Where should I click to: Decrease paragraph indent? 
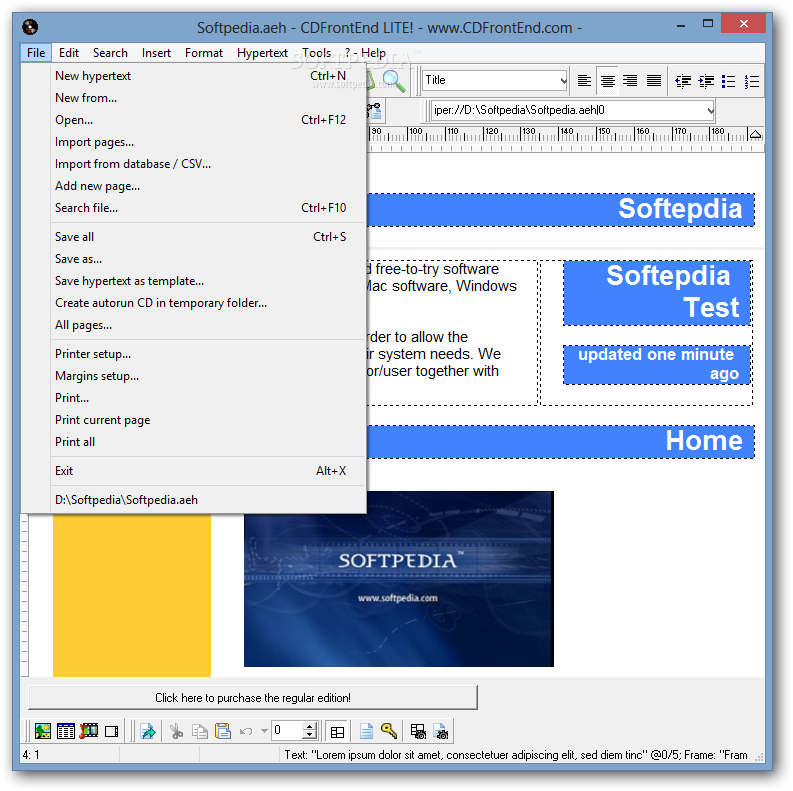[683, 81]
